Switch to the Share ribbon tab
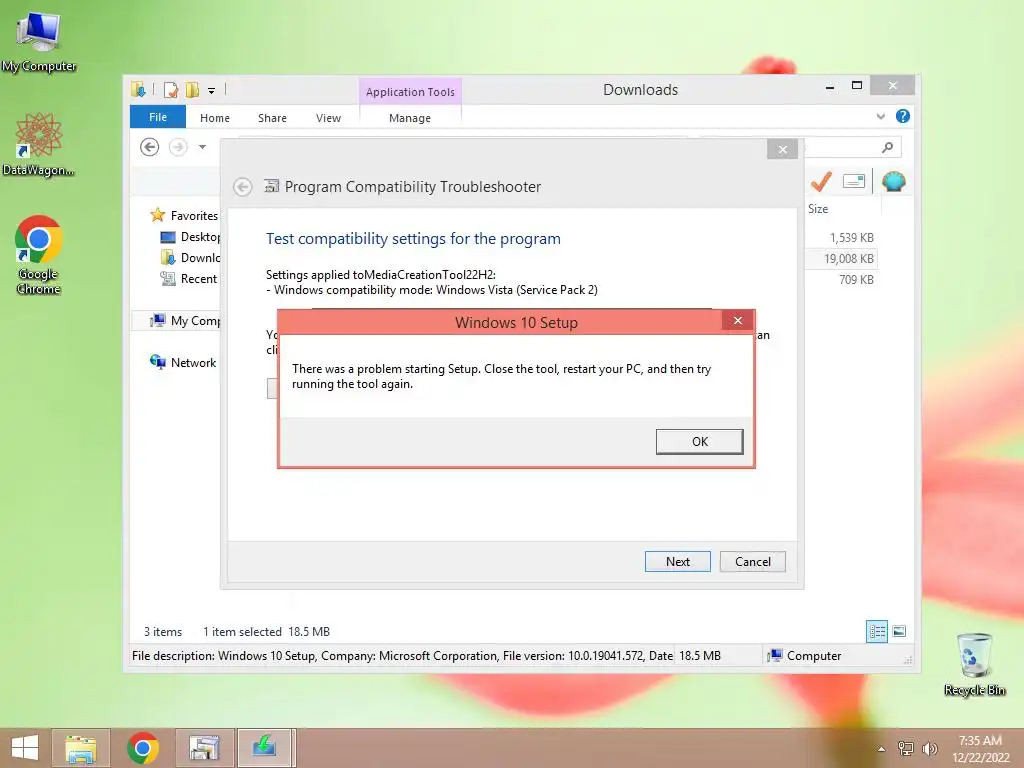Screen dimensions: 1024x768 pyautogui.click(x=272, y=118)
